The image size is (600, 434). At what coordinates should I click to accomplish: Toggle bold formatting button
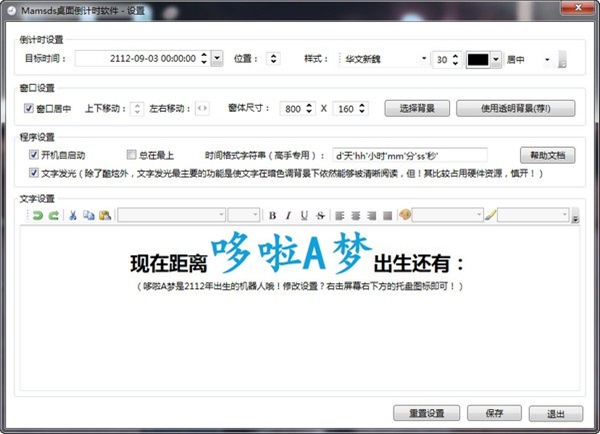(272, 215)
